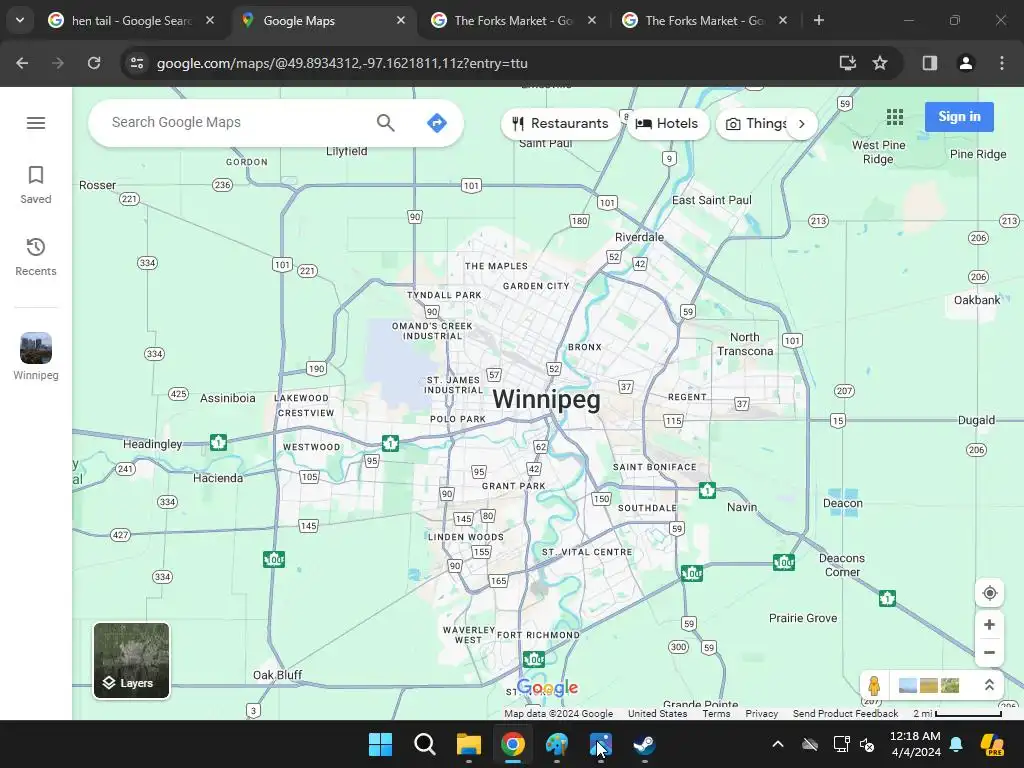1024x768 pixels.
Task: Open the Google apps grid
Action: click(x=895, y=117)
